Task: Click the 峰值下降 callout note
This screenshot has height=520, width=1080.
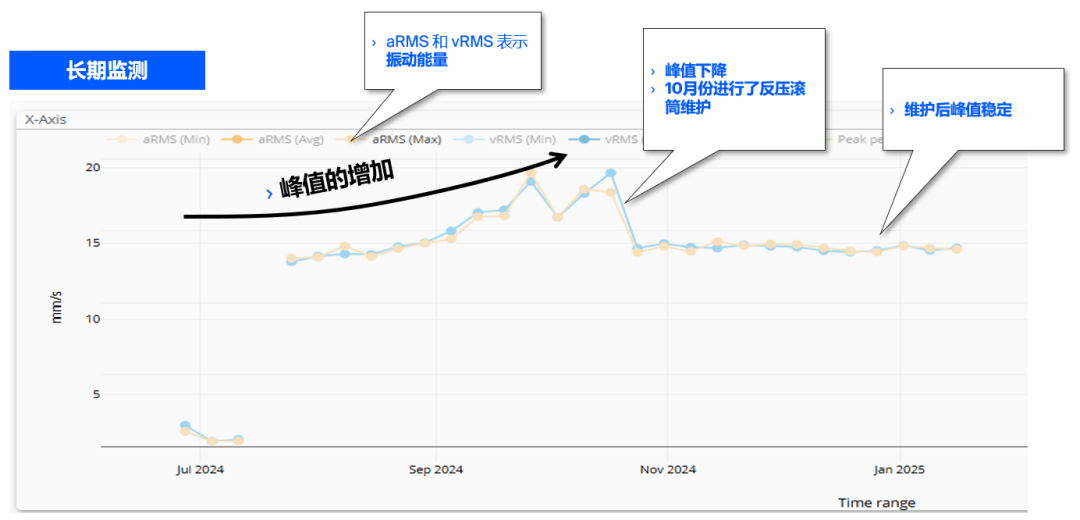Action: pyautogui.click(x=735, y=89)
